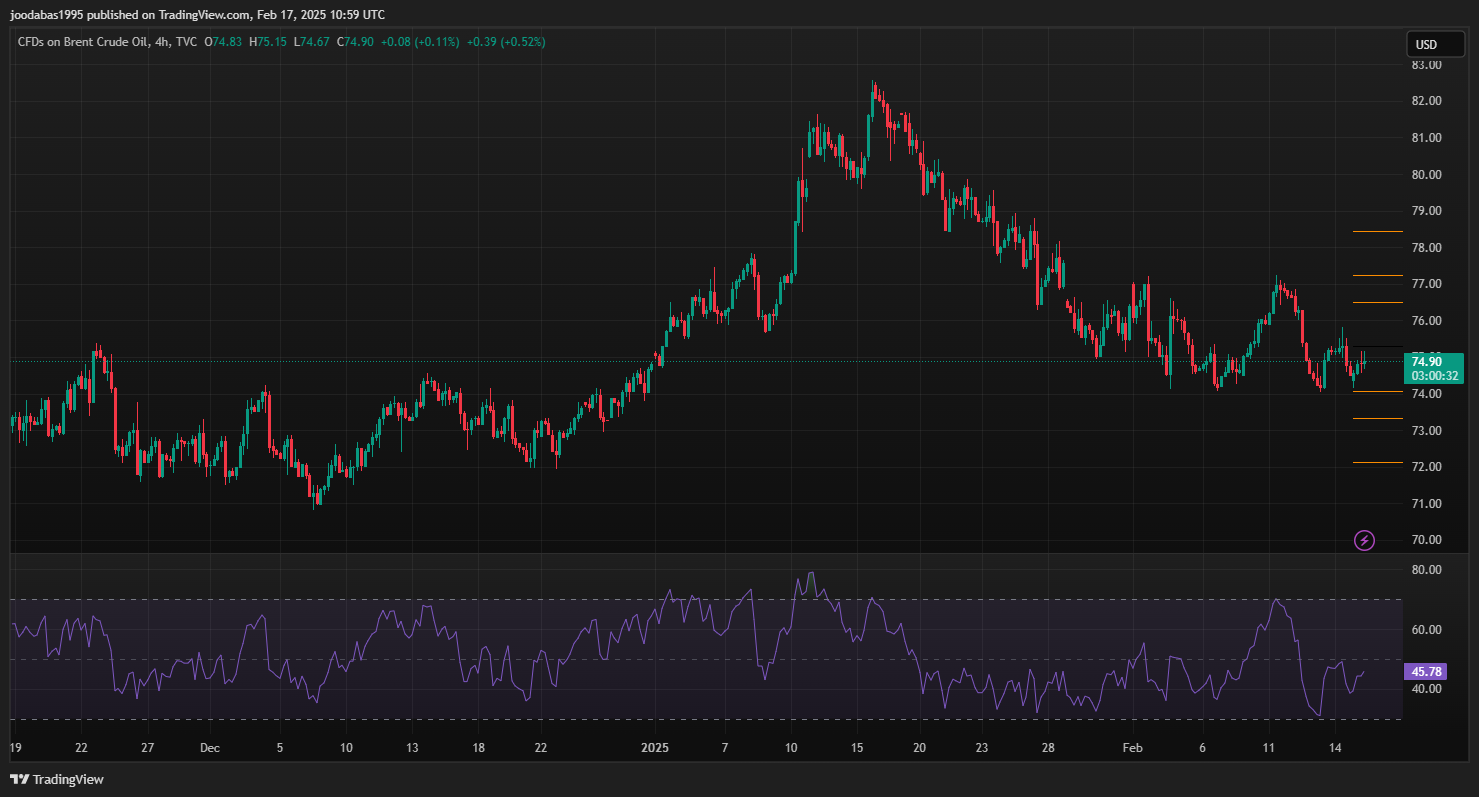The image size is (1479, 797).
Task: Click the 11 date label on time axis
Action: pyautogui.click(x=1268, y=747)
